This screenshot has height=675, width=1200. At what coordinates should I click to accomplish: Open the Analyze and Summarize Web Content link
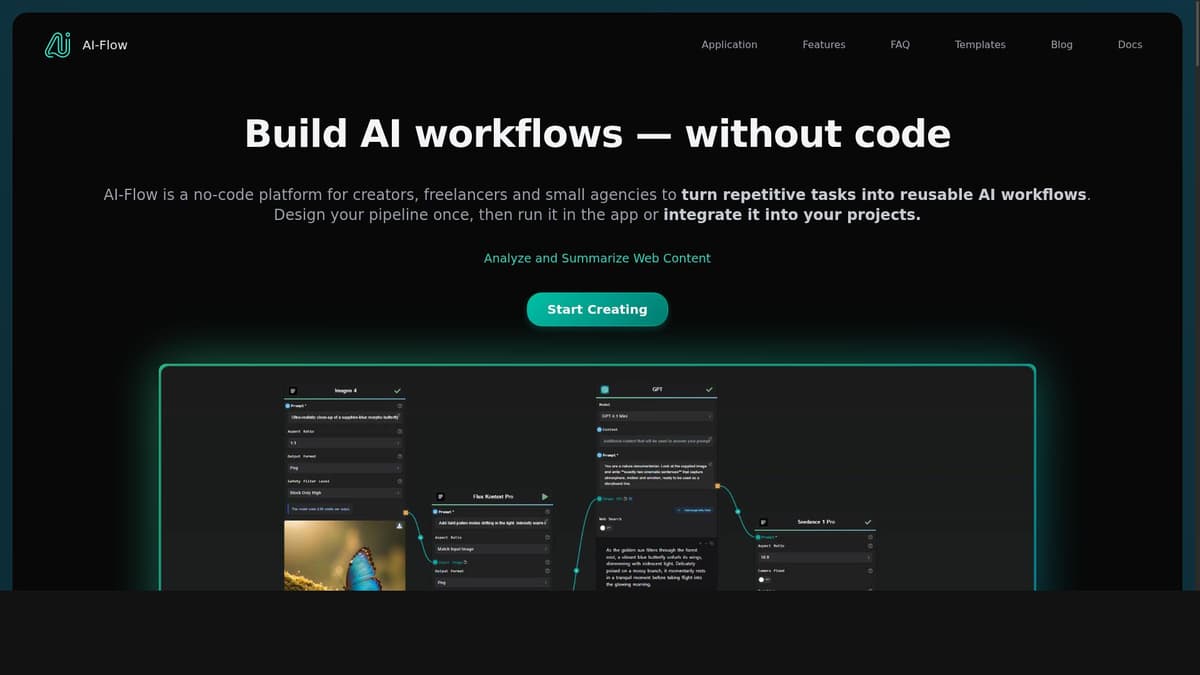597,258
